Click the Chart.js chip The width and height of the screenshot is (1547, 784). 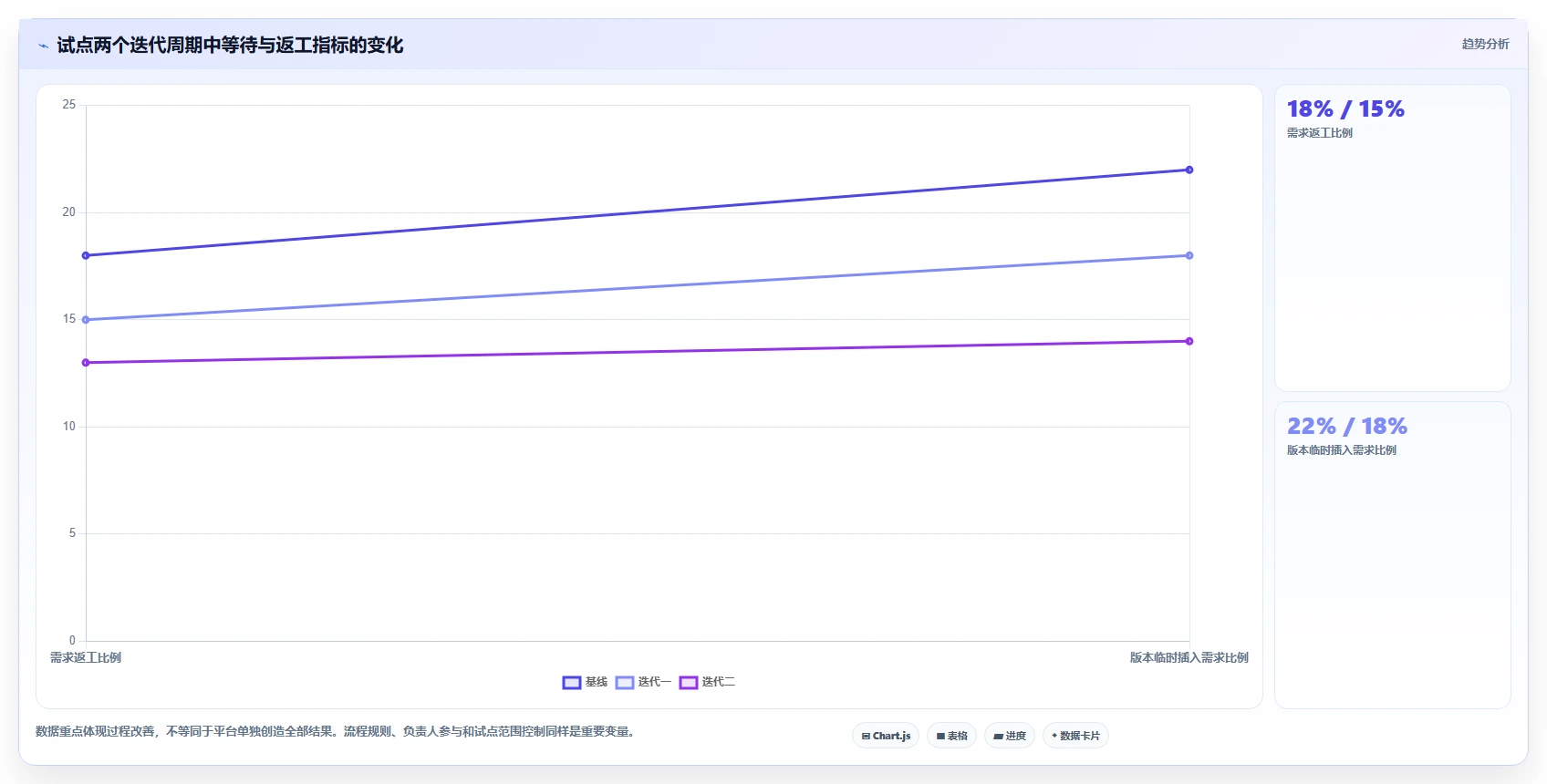click(886, 736)
